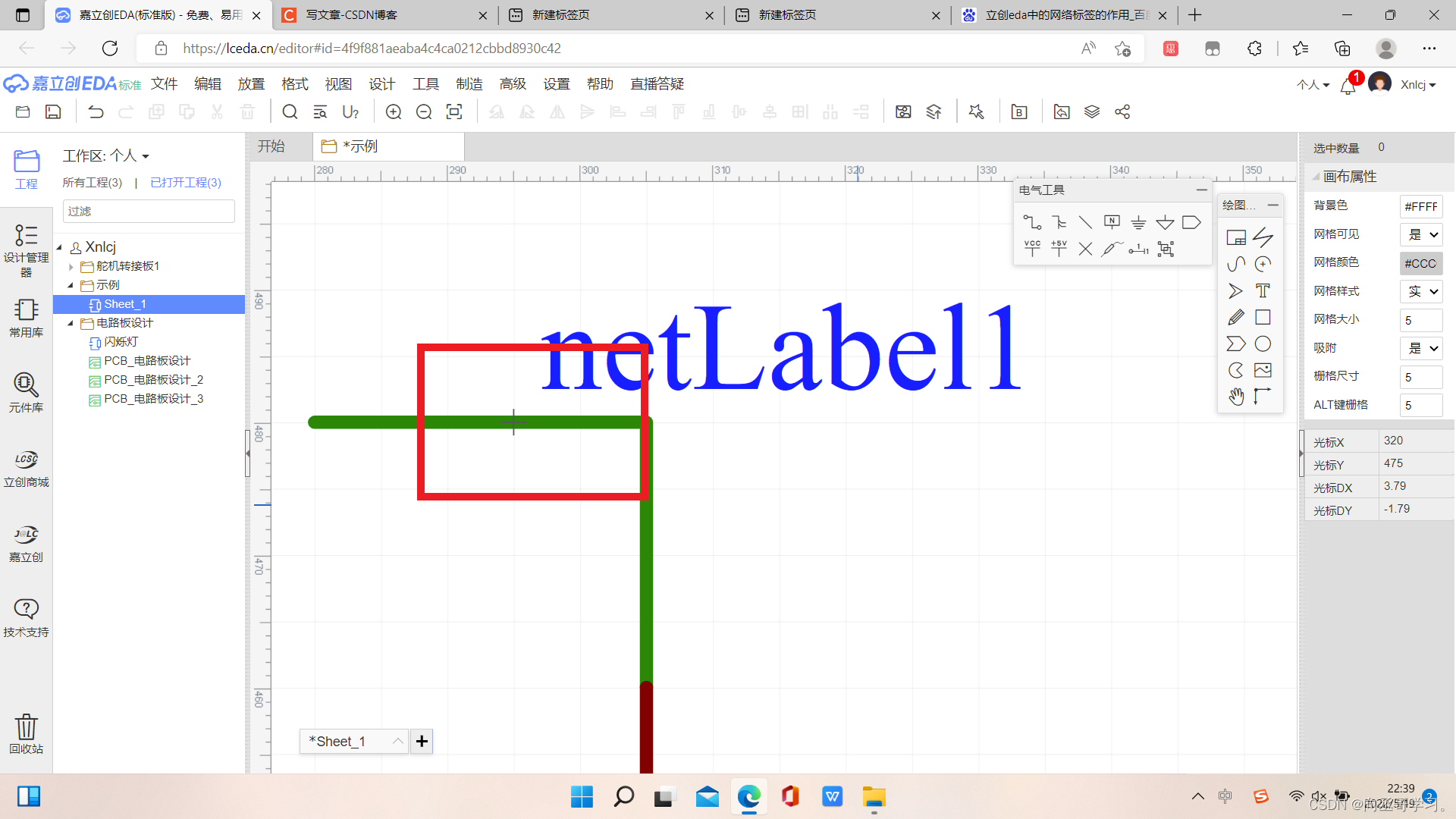The width and height of the screenshot is (1456, 819).
Task: Click the 网格颜色 #CCC color swatch
Action: (1420, 263)
